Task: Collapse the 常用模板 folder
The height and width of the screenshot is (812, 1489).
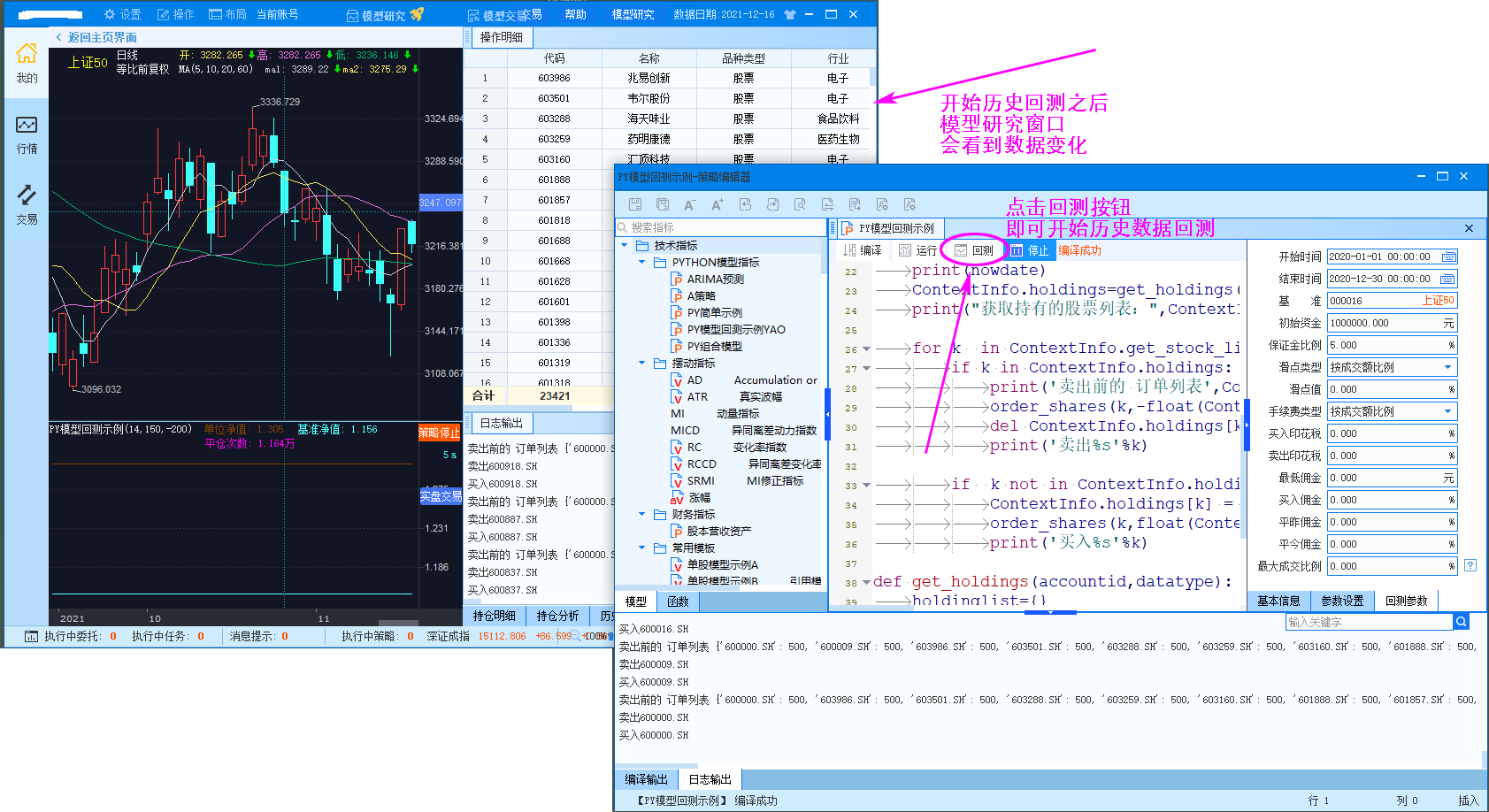Action: (642, 548)
